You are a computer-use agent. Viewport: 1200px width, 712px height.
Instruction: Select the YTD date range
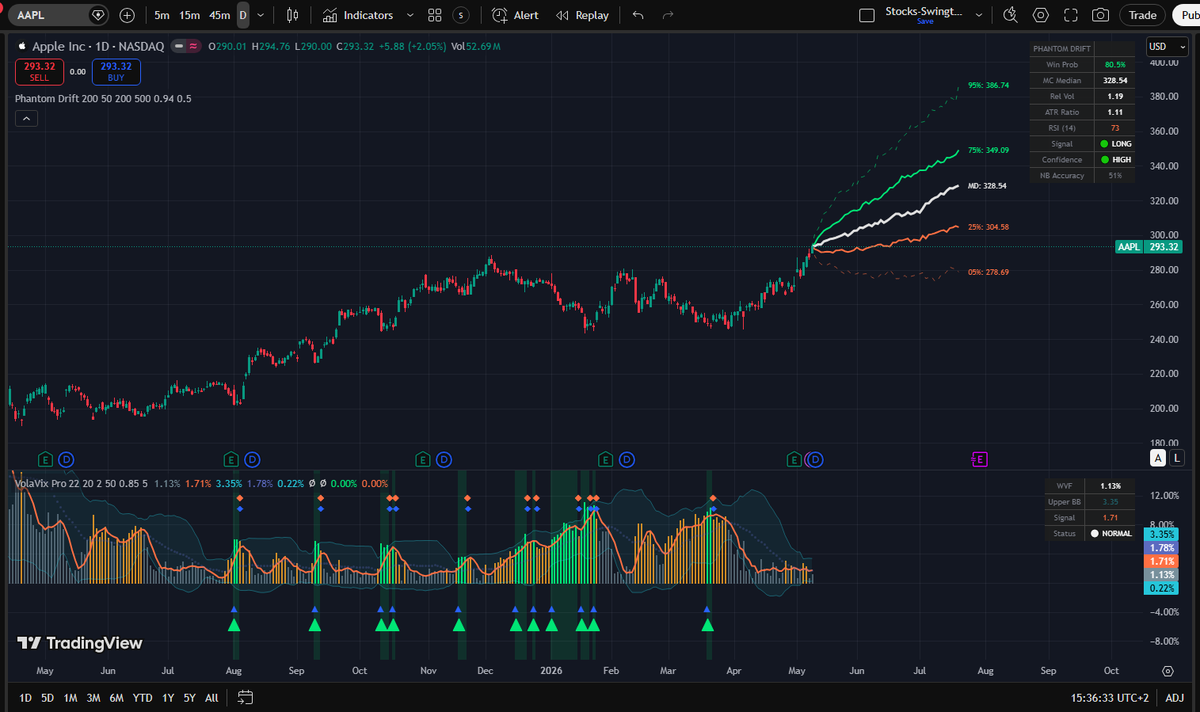point(143,698)
